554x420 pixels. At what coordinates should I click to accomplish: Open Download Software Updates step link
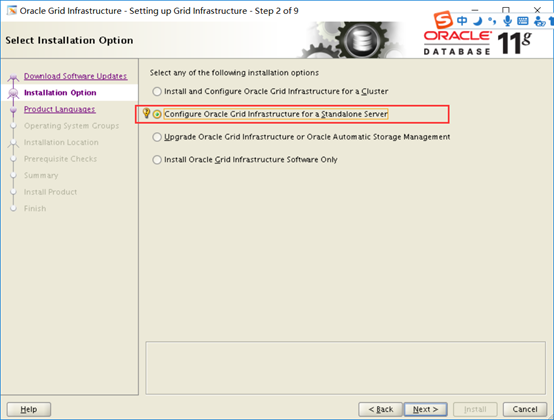point(75,76)
